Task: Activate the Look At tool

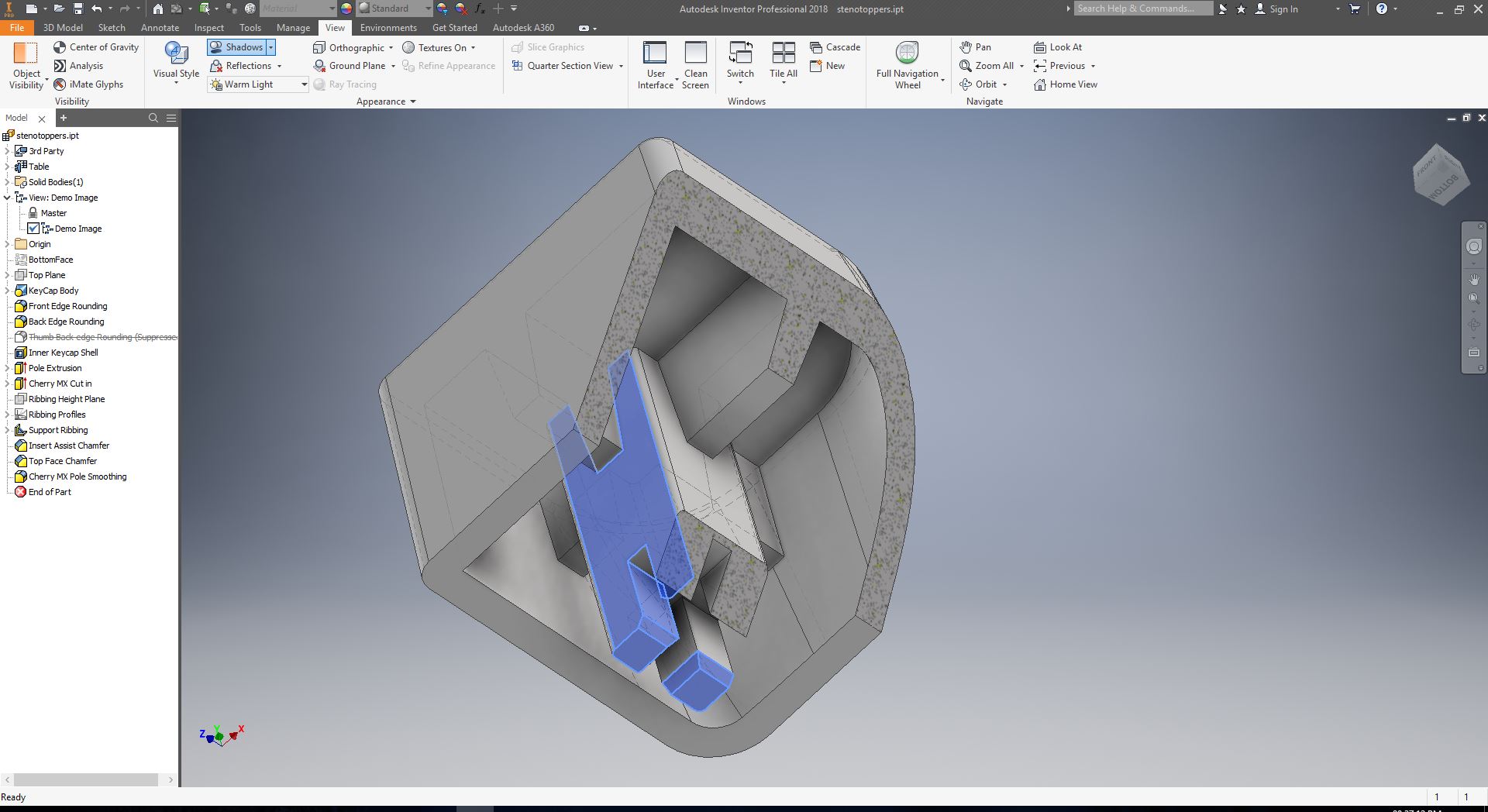Action: click(1058, 47)
